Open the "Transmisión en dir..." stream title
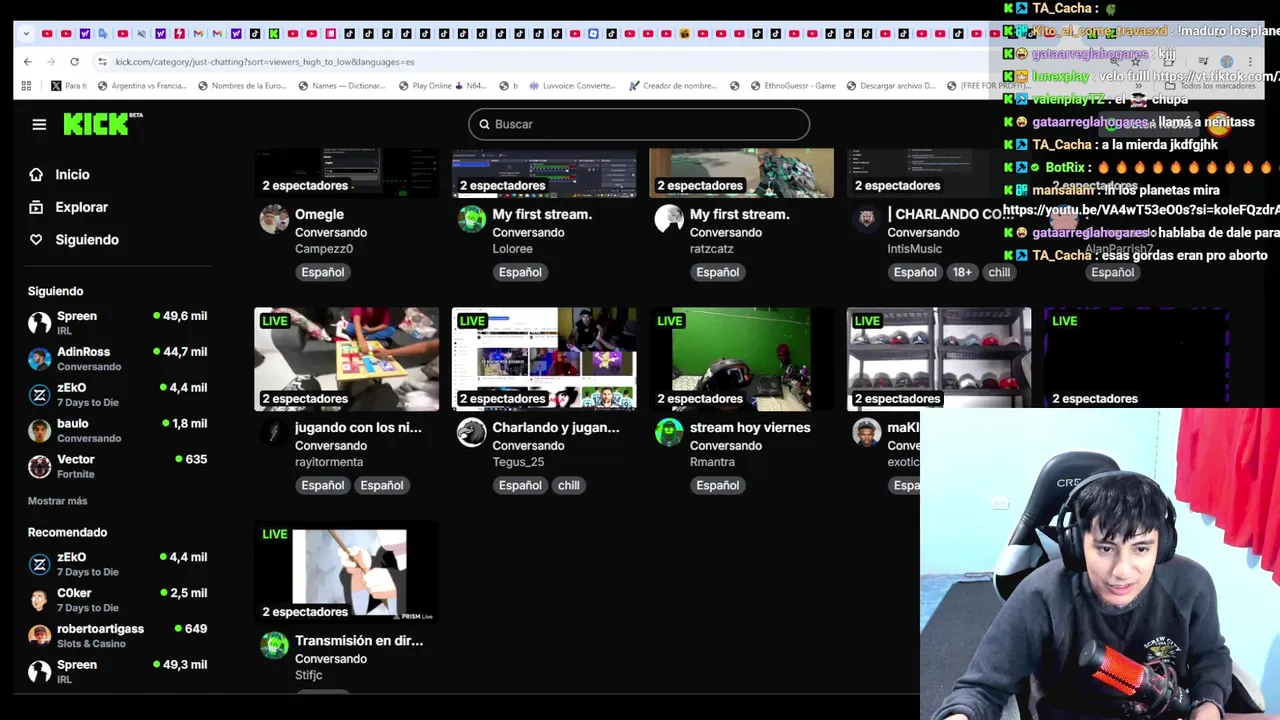Image resolution: width=1280 pixels, height=720 pixels. [359, 640]
